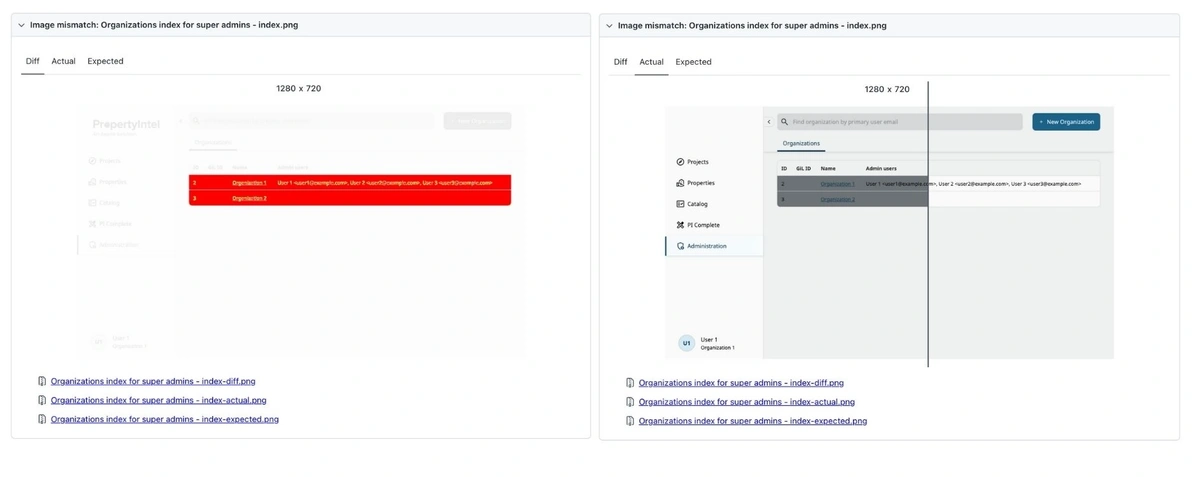
Task: Open index-actual.png link in right panel
Action: tap(746, 402)
